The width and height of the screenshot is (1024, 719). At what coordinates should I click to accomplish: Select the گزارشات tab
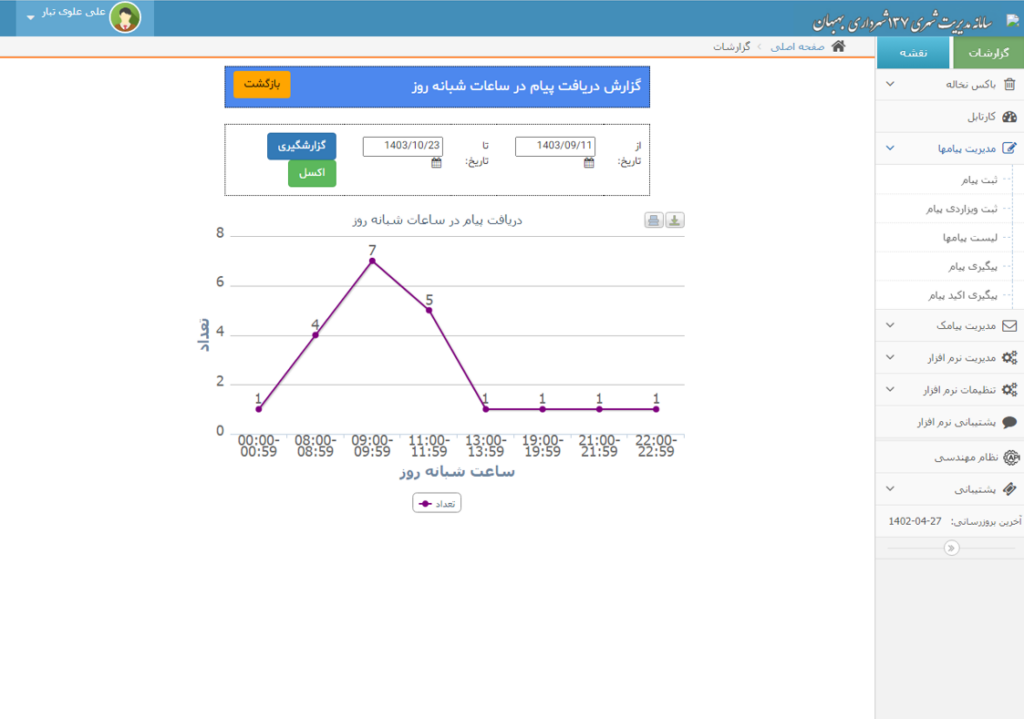click(x=988, y=53)
